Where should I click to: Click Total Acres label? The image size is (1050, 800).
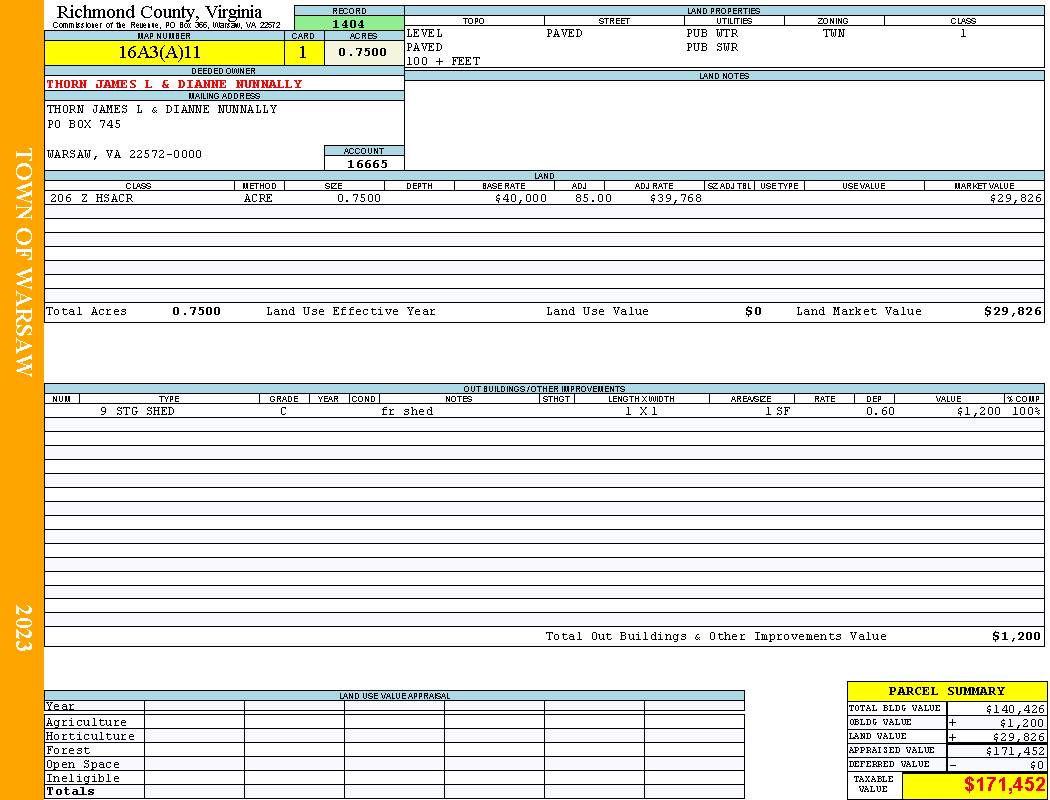(86, 311)
